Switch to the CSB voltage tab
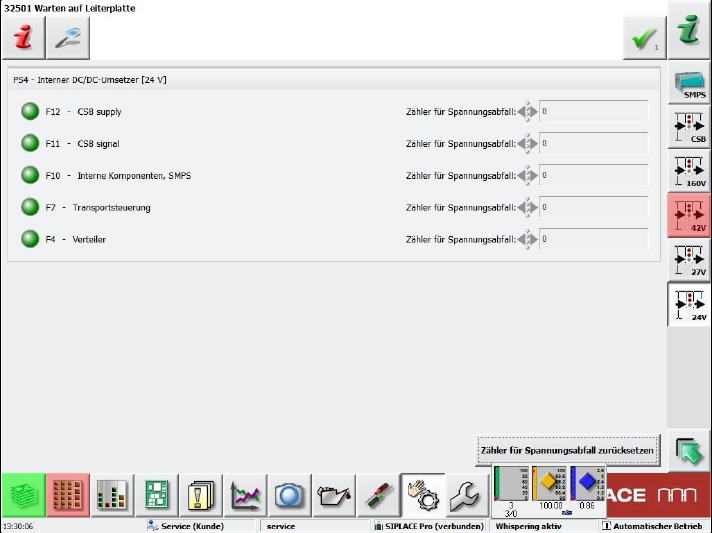 (x=689, y=127)
